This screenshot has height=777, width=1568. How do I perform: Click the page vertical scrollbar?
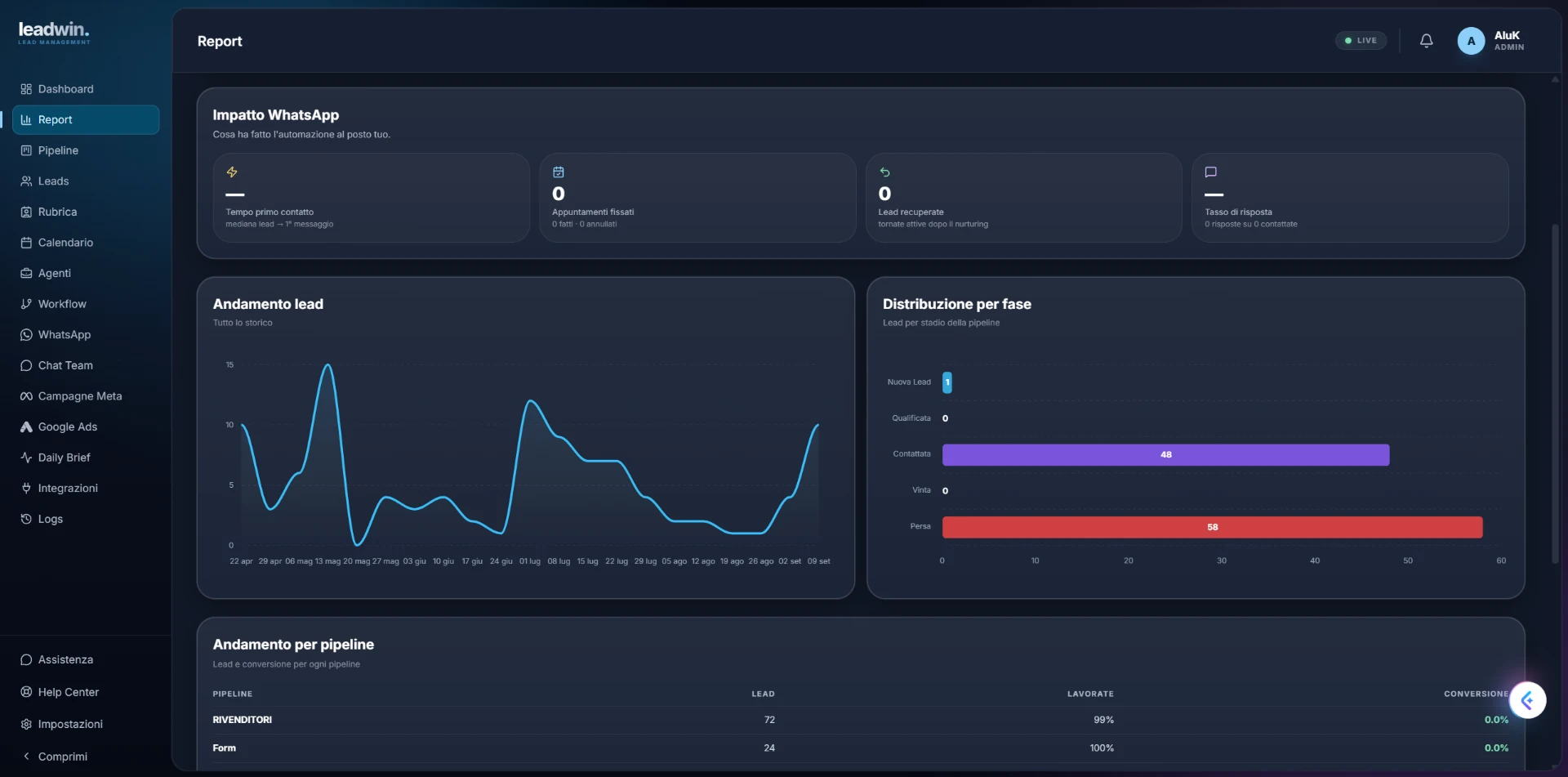point(1555,393)
